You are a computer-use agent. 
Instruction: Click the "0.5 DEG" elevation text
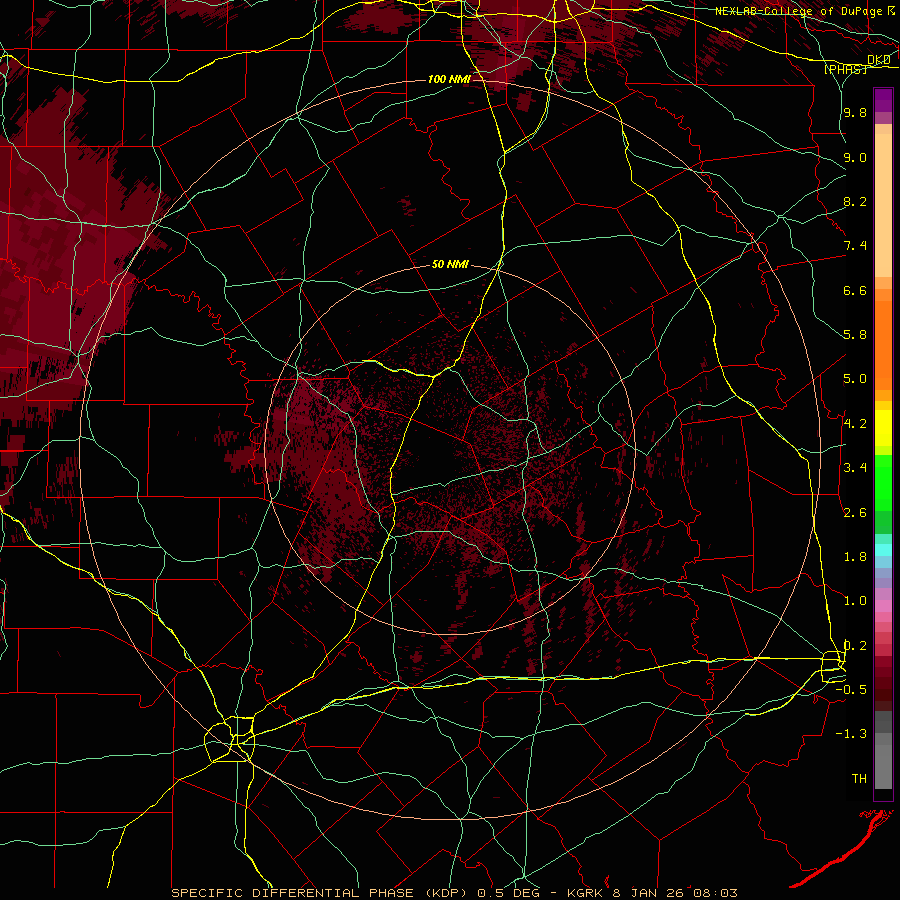tap(509, 893)
